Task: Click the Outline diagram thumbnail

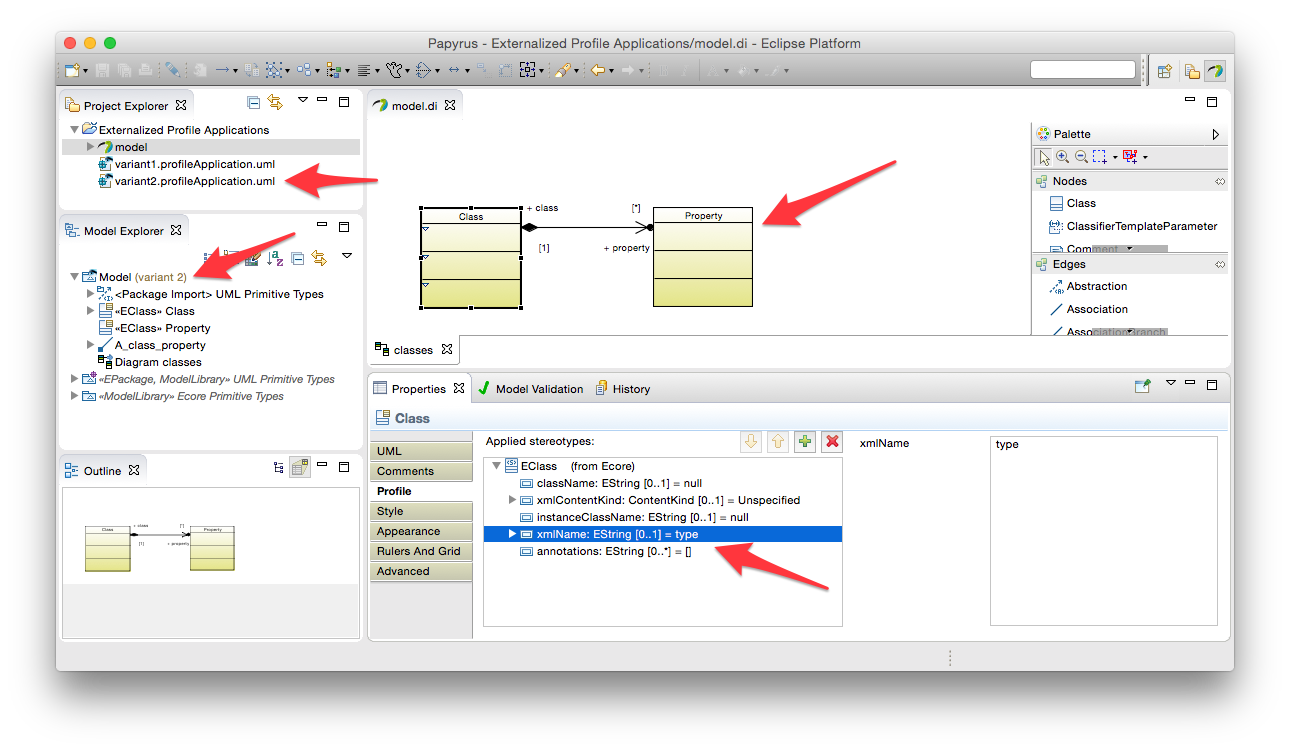Action: [x=210, y=536]
